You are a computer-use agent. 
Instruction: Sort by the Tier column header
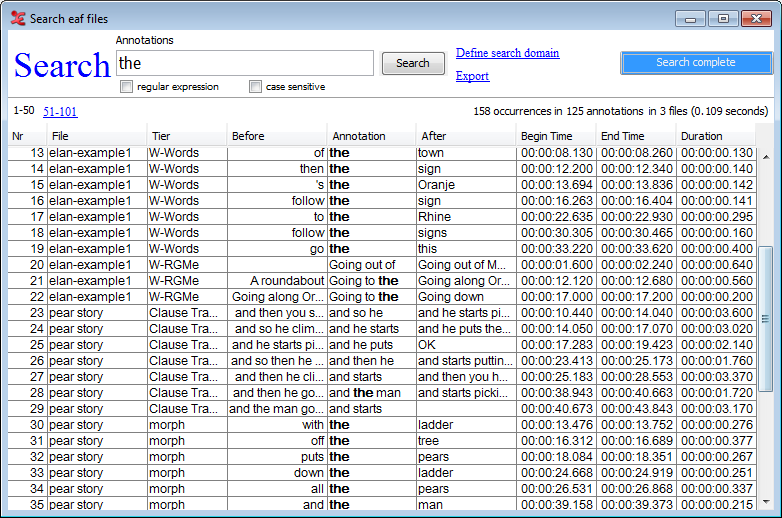click(x=187, y=136)
